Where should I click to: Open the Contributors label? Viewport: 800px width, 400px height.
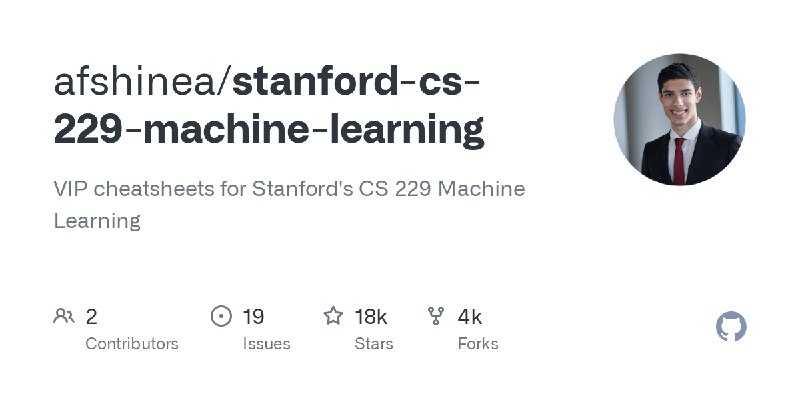[132, 344]
